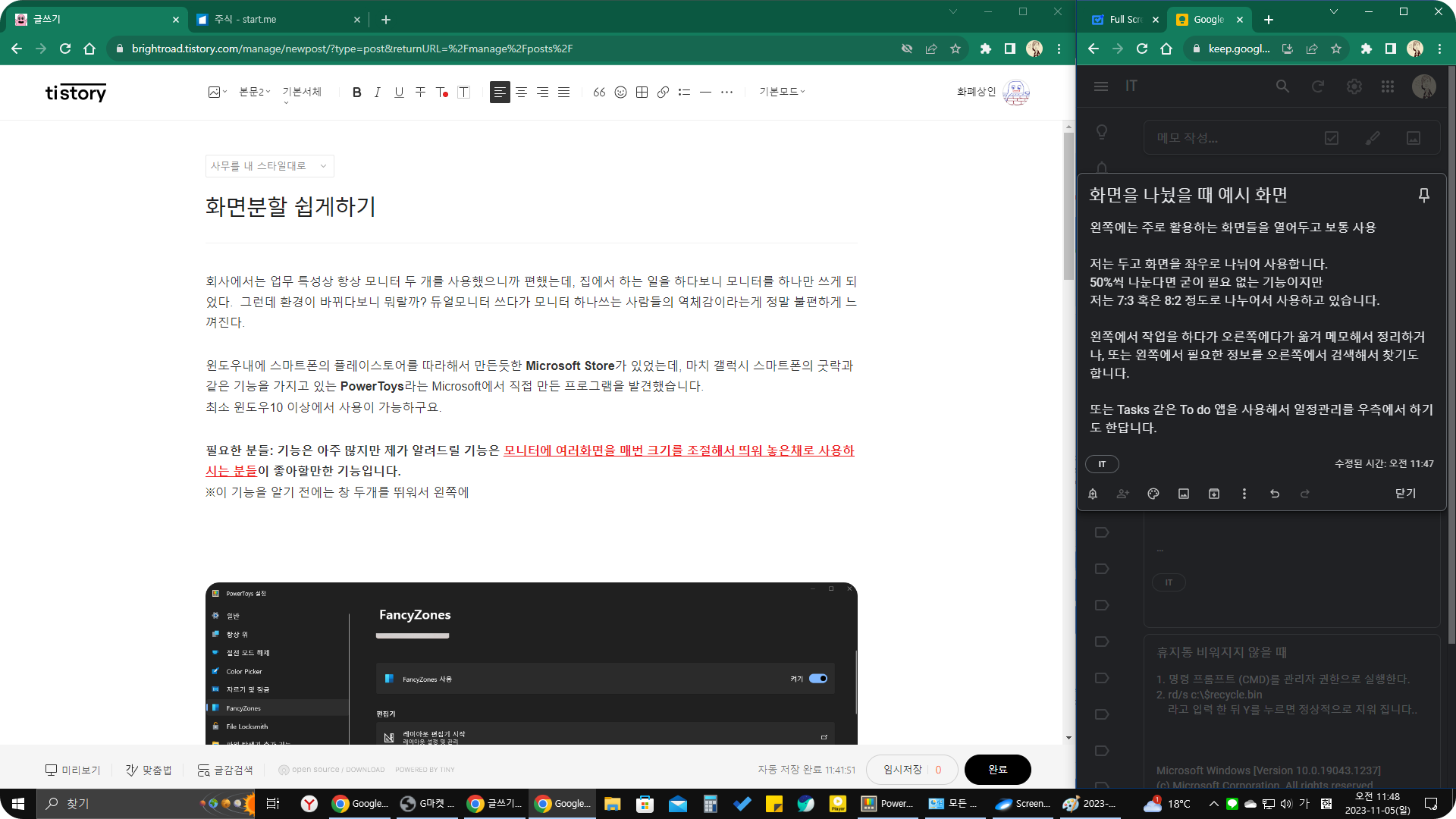
Task: Open the 사무를 내 스타일대로 category dropdown
Action: pyautogui.click(x=269, y=166)
